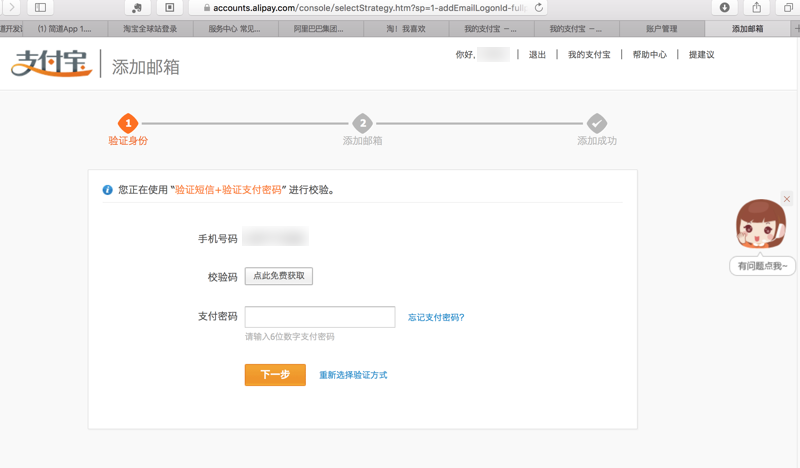Click step 2 添加邮箱 diamond icon

pos(362,123)
